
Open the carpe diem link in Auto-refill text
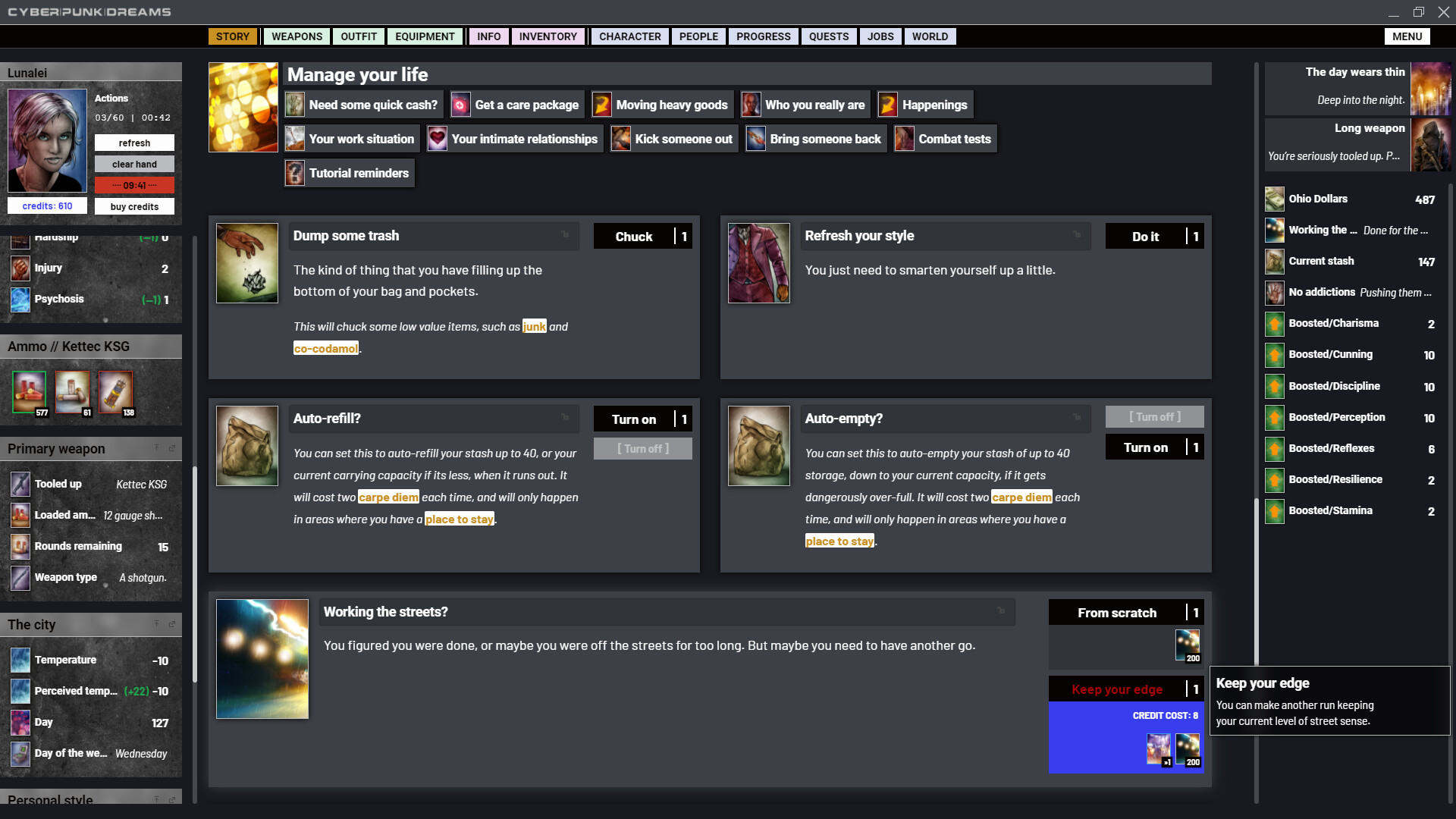388,497
